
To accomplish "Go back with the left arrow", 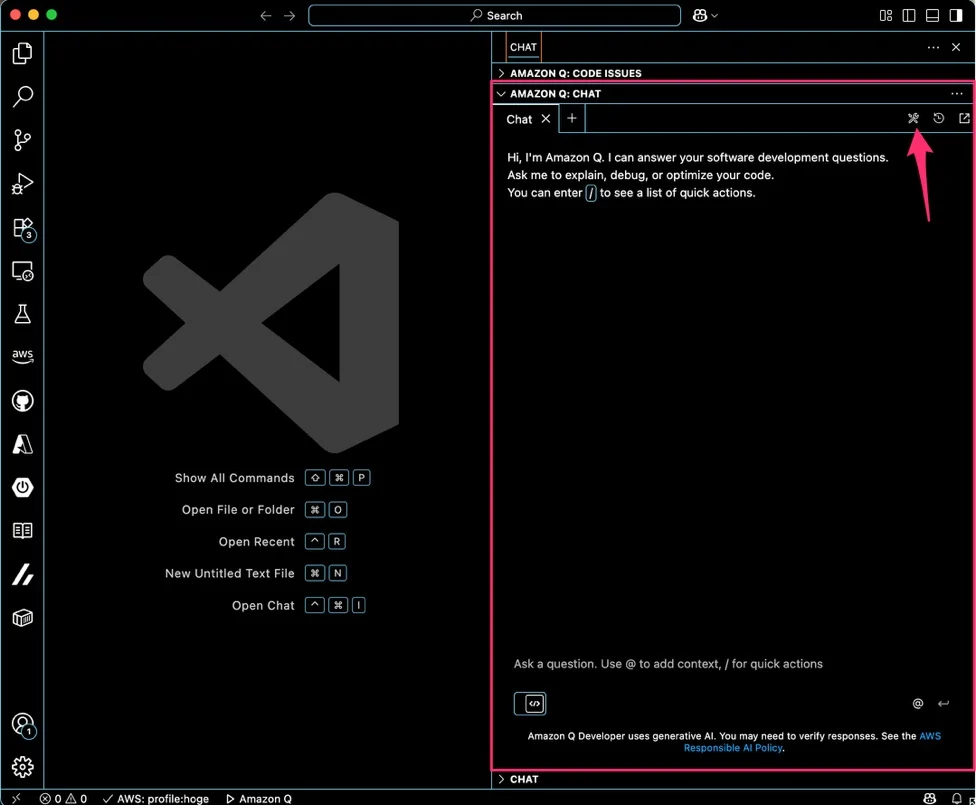I will click(x=266, y=16).
